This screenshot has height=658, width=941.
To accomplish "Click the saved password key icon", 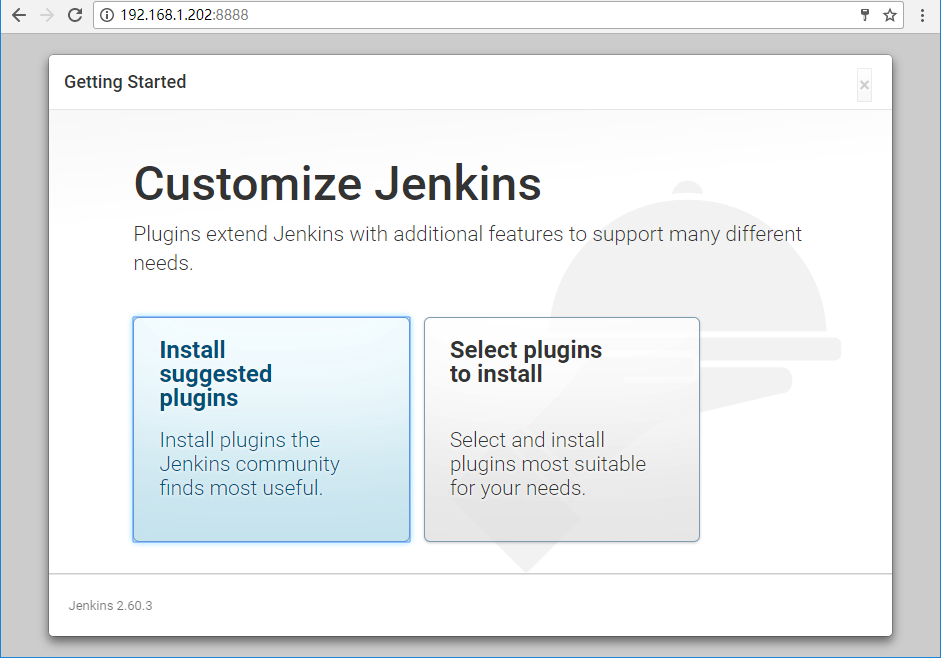I will tap(865, 15).
